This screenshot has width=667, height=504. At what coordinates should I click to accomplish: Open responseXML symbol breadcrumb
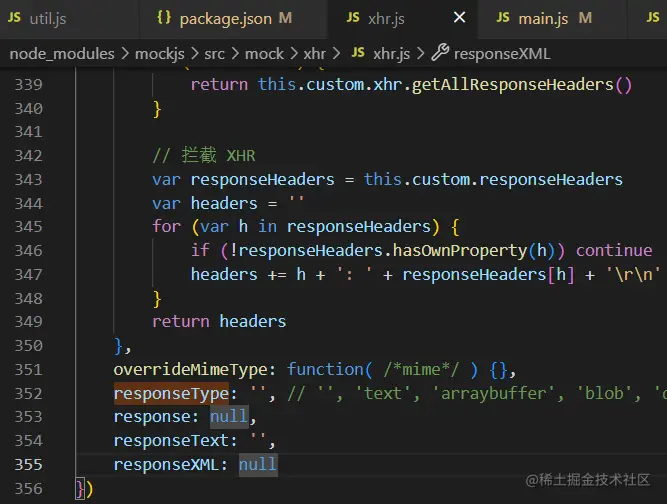tap(502, 54)
